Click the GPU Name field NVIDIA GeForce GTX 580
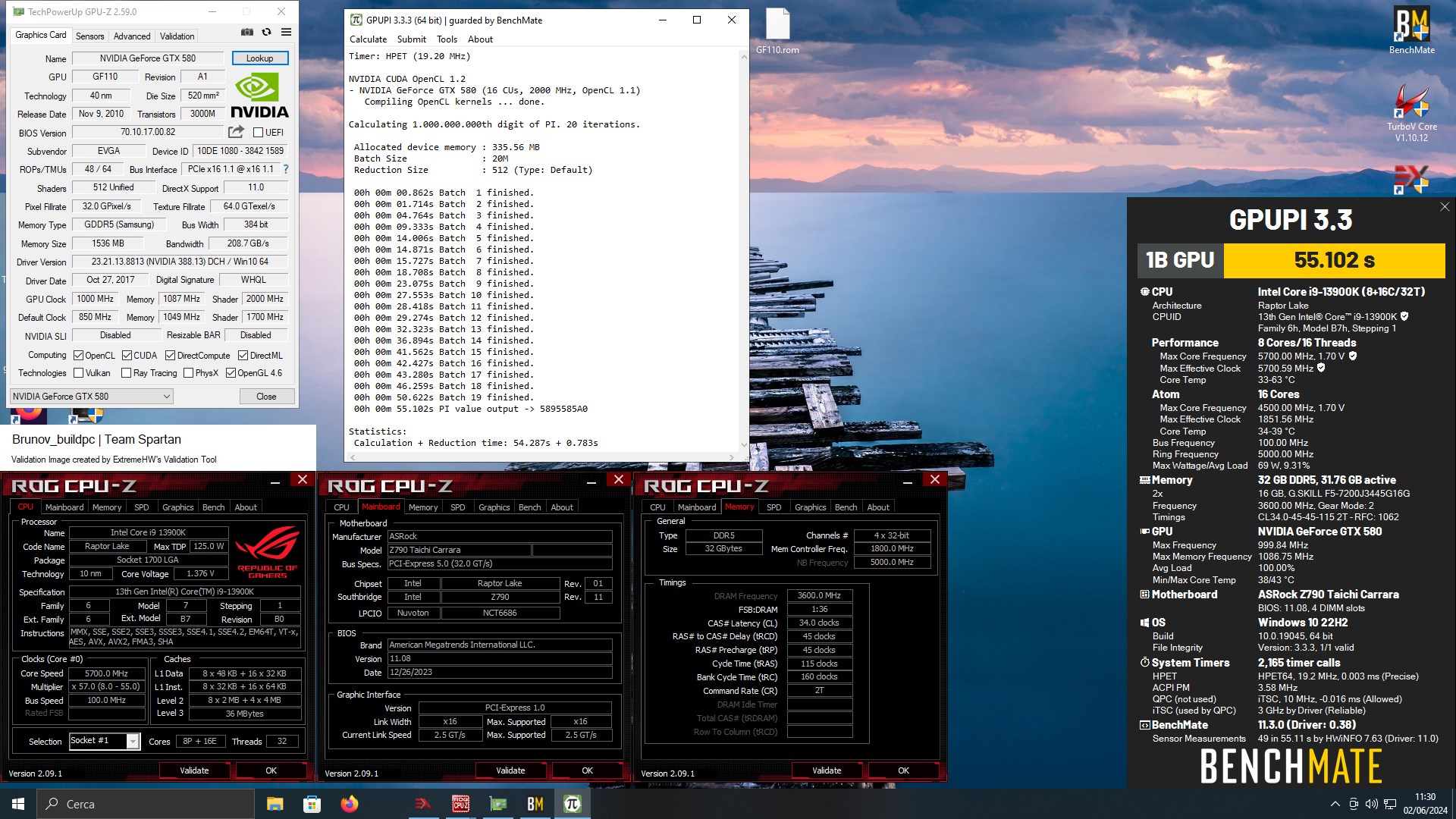 tap(148, 58)
